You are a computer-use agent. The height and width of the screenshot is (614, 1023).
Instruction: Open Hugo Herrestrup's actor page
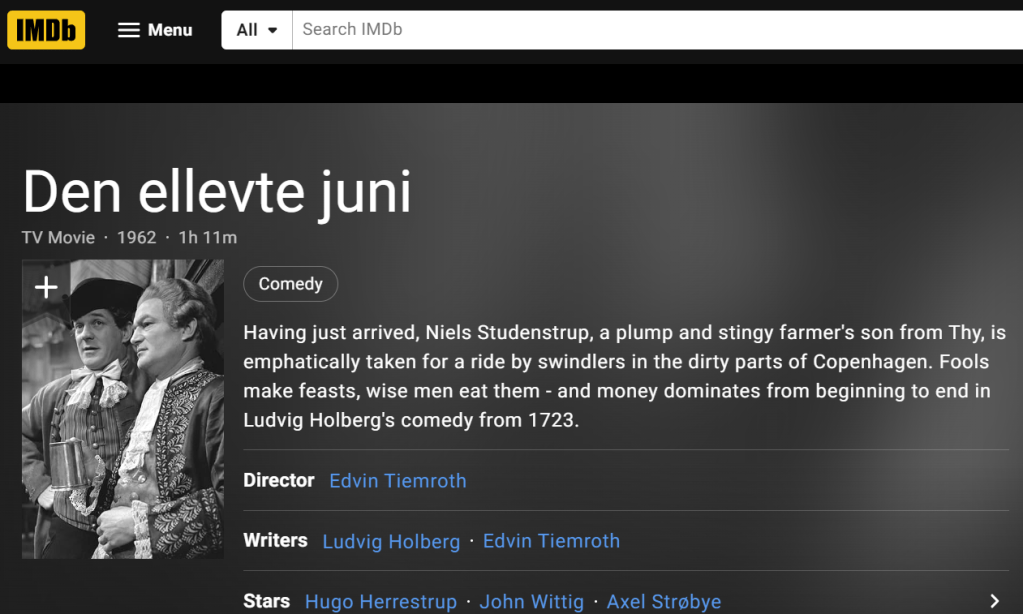click(380, 601)
